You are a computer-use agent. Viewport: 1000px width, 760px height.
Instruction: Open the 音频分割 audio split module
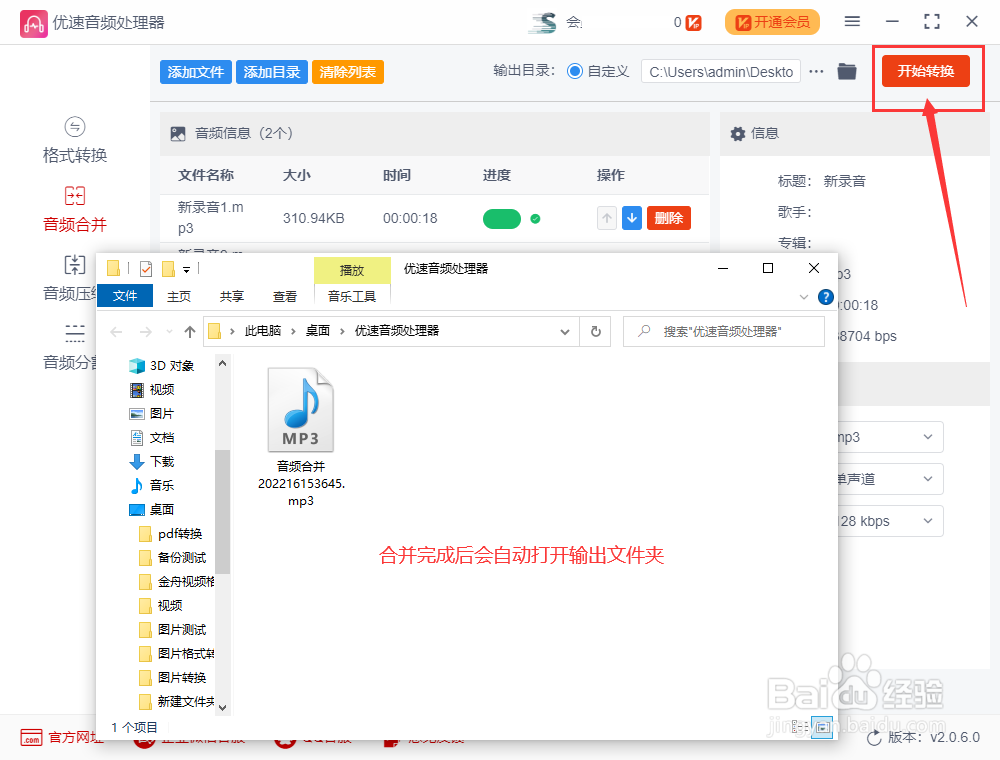[x=70, y=347]
